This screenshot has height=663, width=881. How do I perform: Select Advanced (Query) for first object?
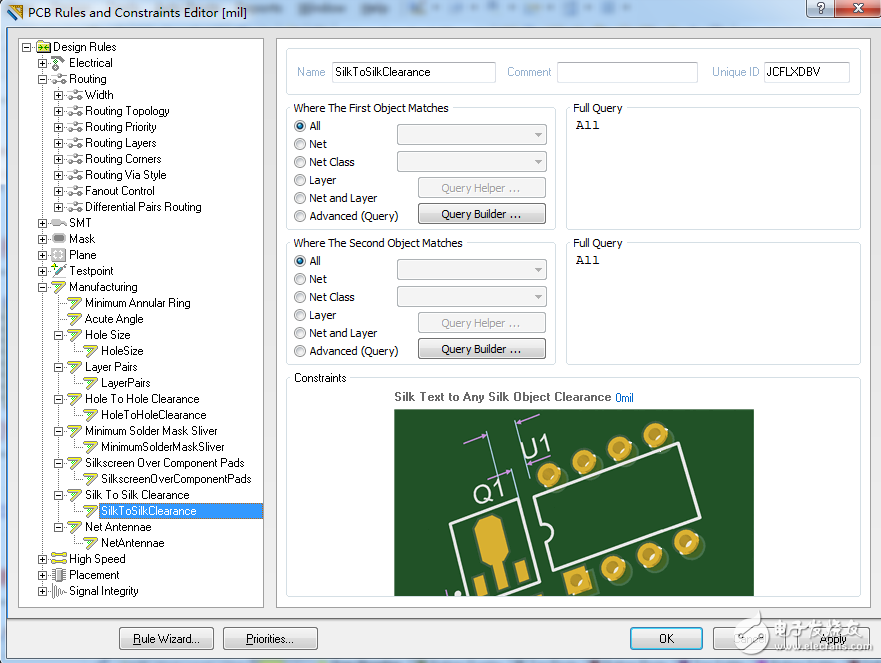300,216
